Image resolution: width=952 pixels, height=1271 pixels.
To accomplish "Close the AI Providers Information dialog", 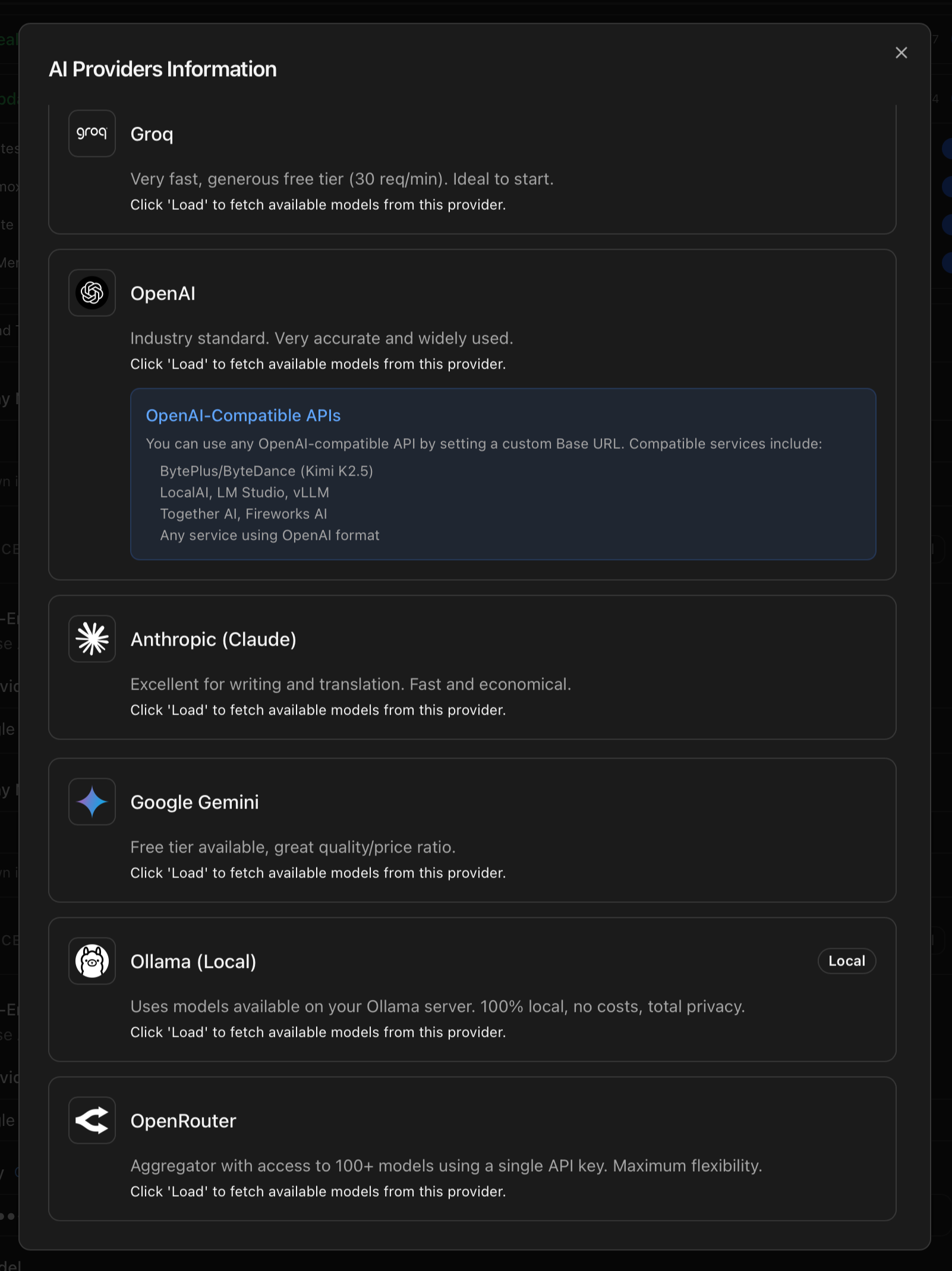I will [x=901, y=53].
